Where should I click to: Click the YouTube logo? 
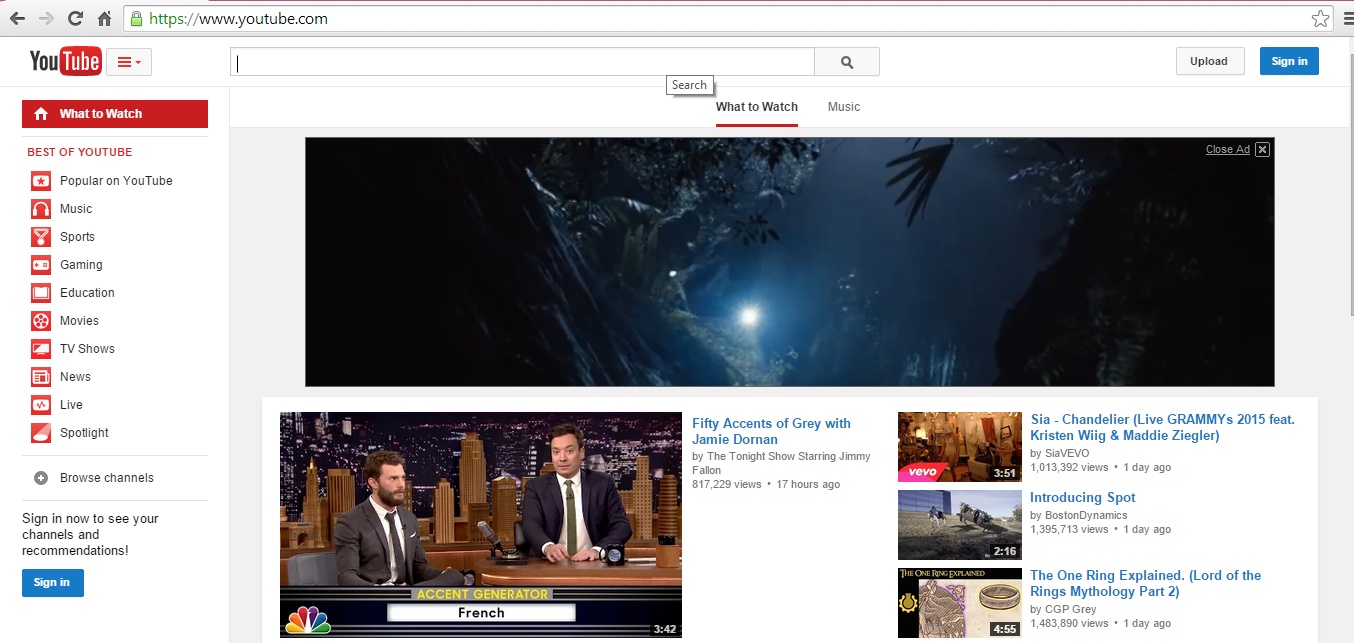(x=65, y=62)
